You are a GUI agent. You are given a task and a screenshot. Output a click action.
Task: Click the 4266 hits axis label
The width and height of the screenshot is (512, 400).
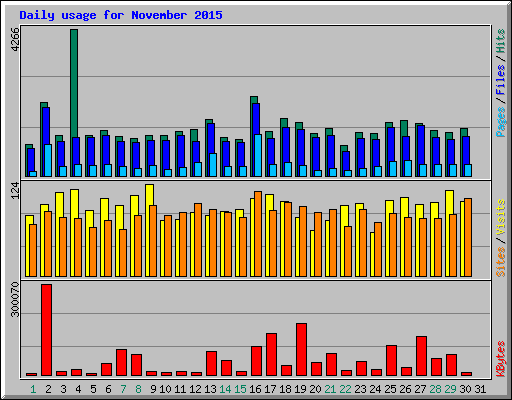click(x=15, y=39)
